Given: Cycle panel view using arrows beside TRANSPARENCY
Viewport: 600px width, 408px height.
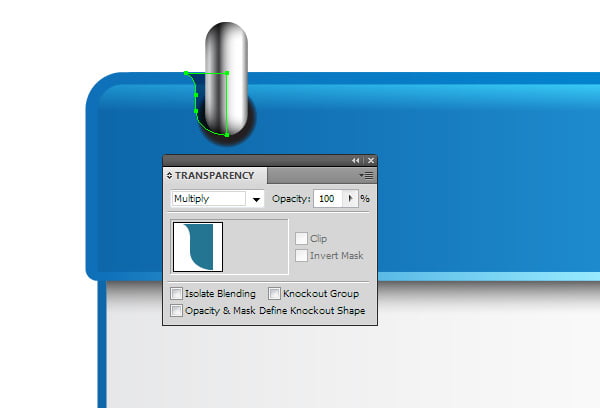Looking at the screenshot, I should [169, 176].
